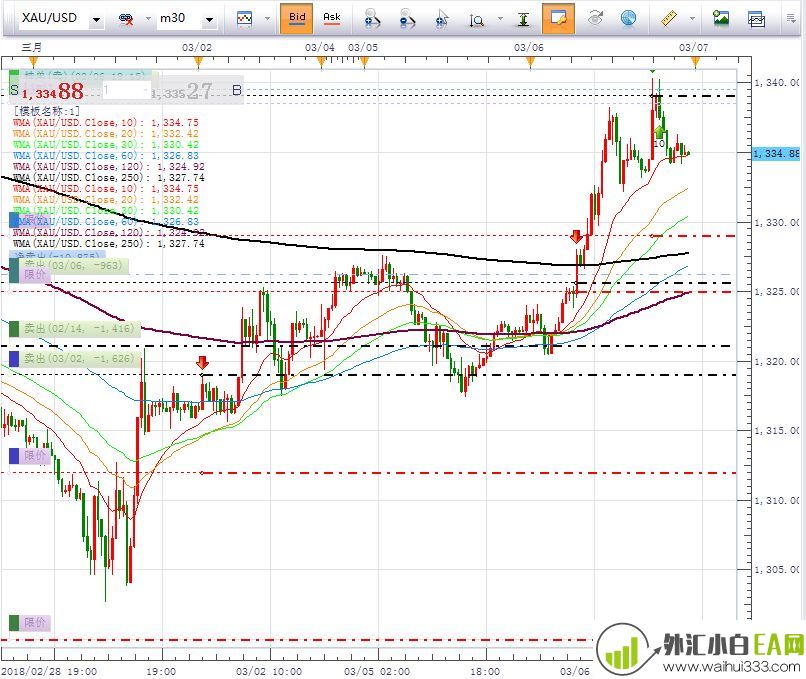
Task: Click the green vertical autoscale icon
Action: [523, 18]
